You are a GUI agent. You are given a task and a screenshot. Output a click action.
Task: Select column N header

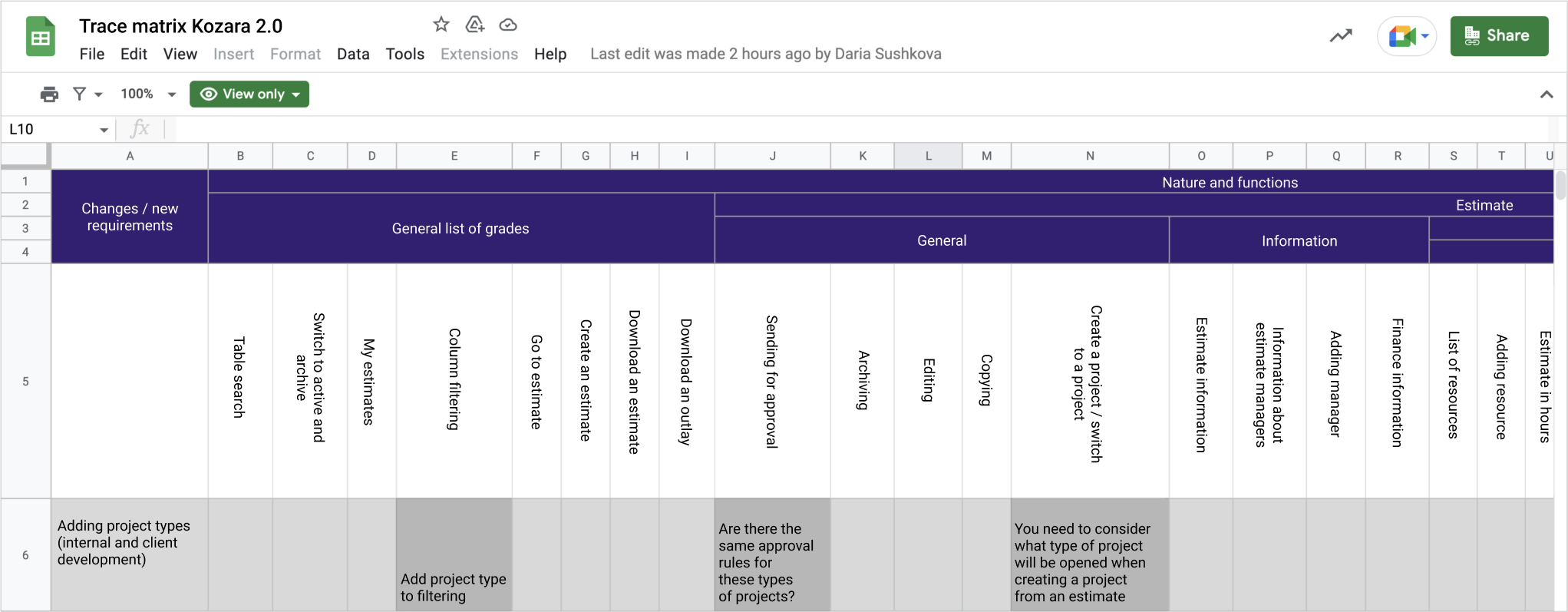(1090, 156)
